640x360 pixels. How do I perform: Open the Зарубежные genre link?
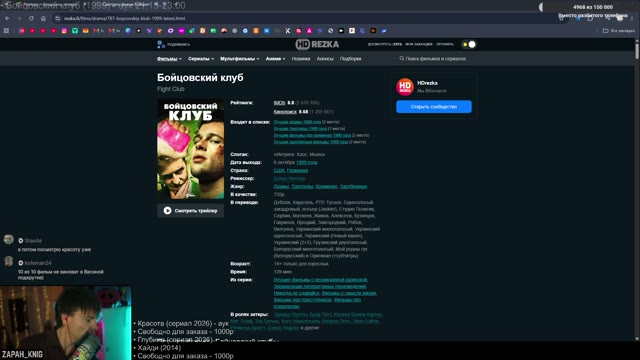353,187
